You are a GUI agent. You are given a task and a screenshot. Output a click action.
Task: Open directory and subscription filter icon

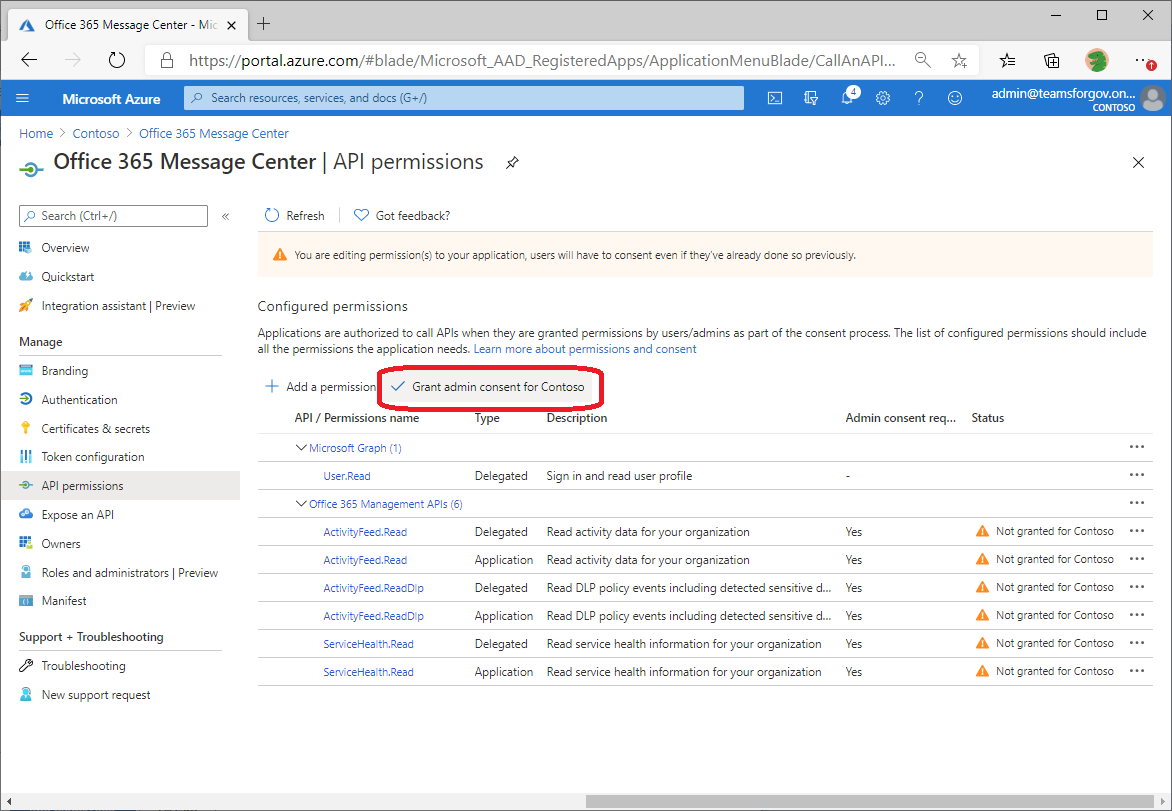[811, 98]
